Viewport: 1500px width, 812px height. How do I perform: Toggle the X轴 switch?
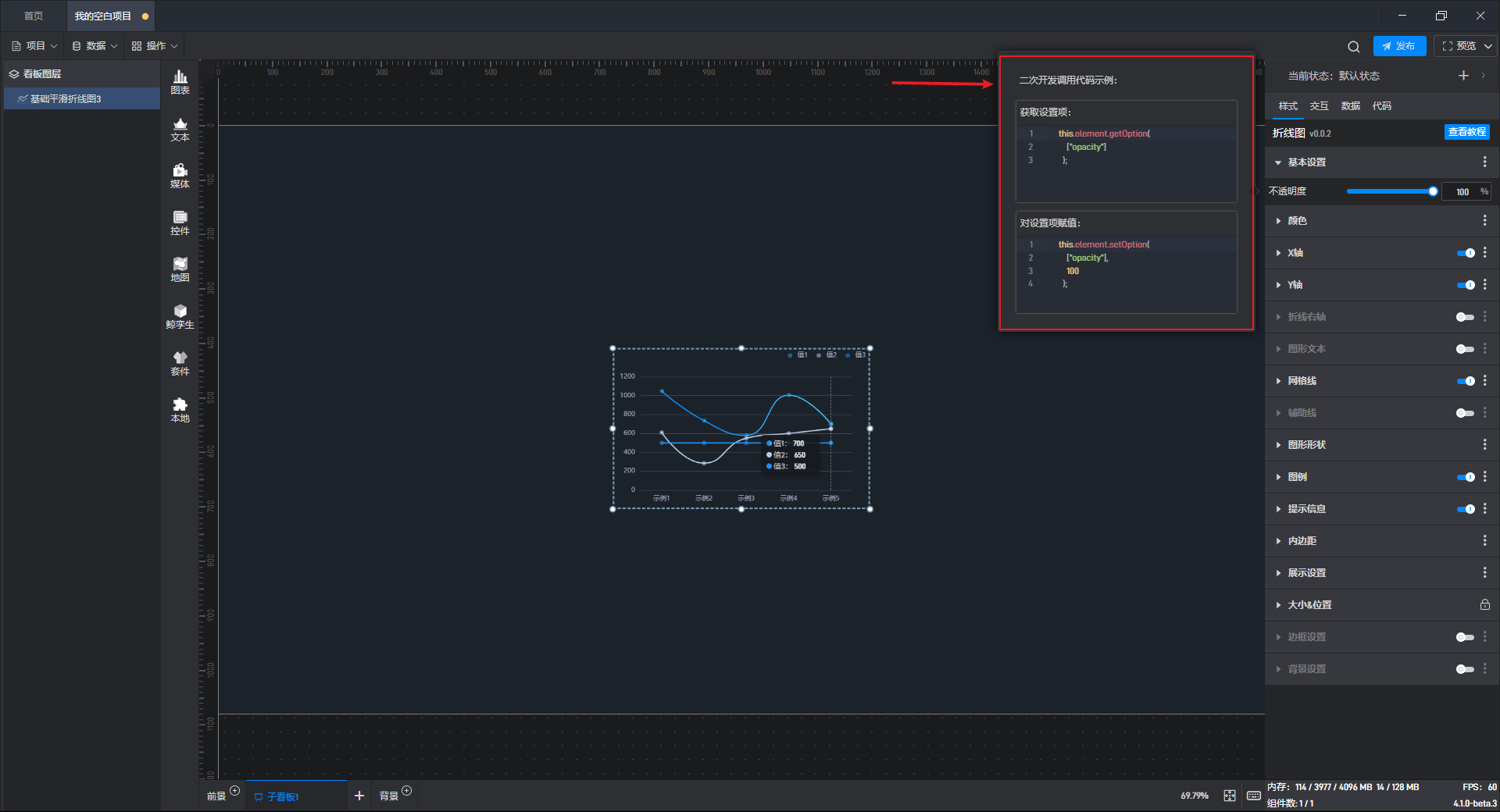1466,253
